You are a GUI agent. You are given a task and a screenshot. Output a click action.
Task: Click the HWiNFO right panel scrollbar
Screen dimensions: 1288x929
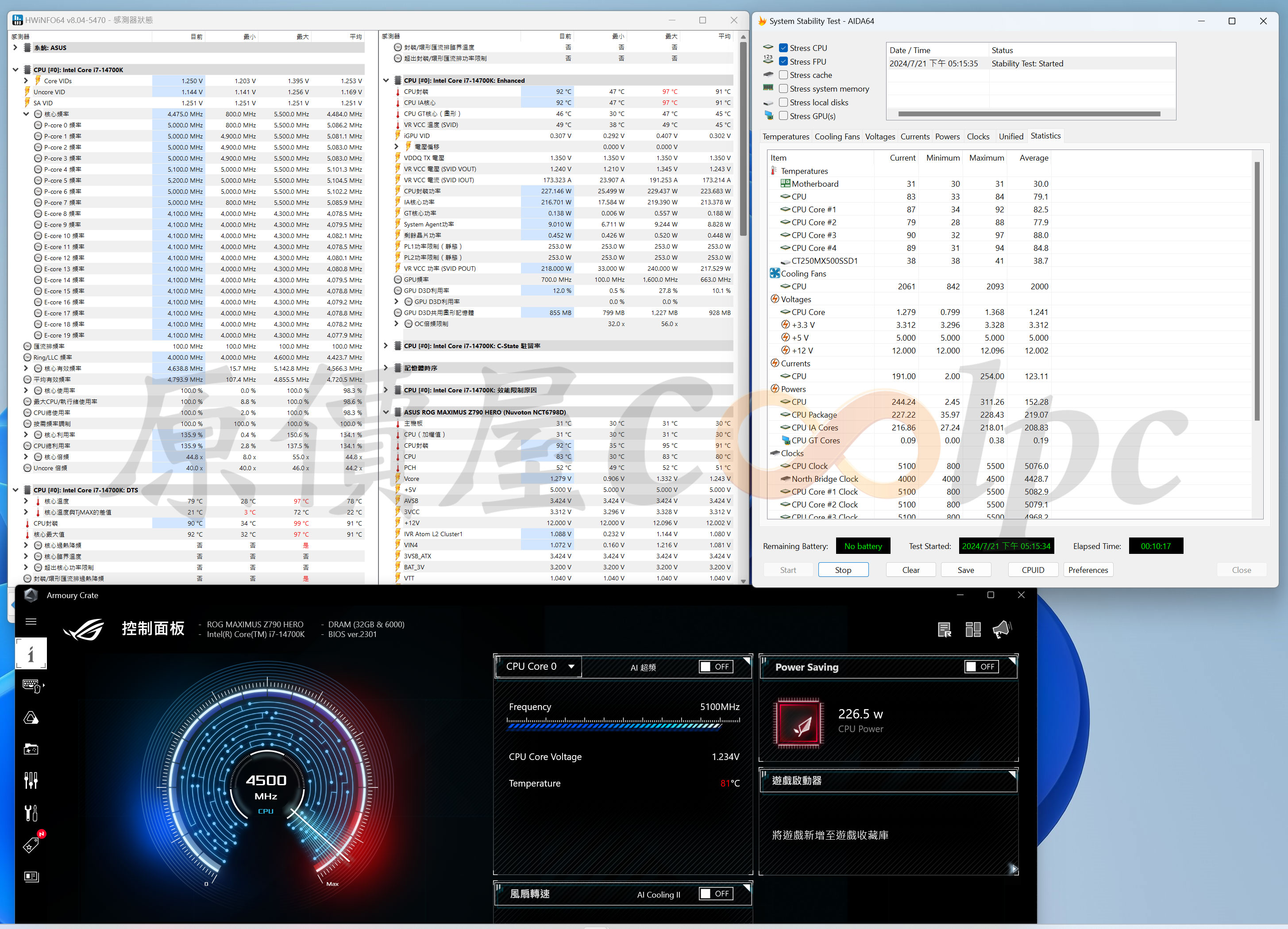coord(744,139)
